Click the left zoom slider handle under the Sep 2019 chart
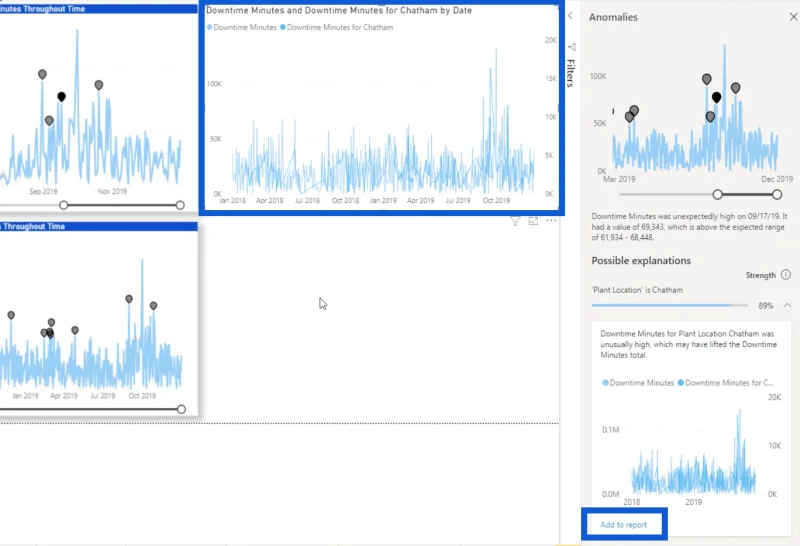Viewport: 800px width, 546px height. coord(63,205)
